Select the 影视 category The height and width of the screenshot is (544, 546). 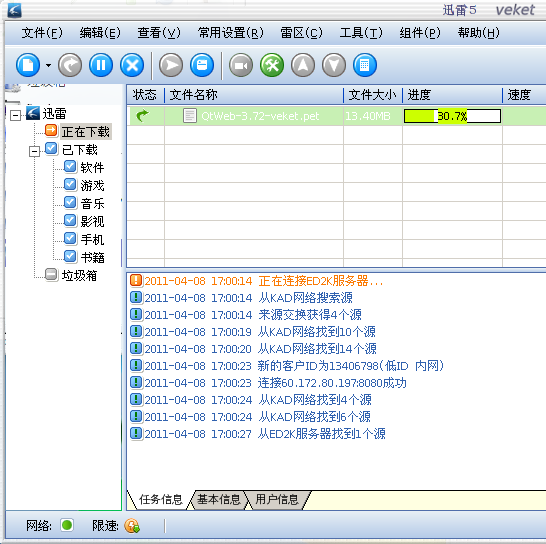point(92,222)
